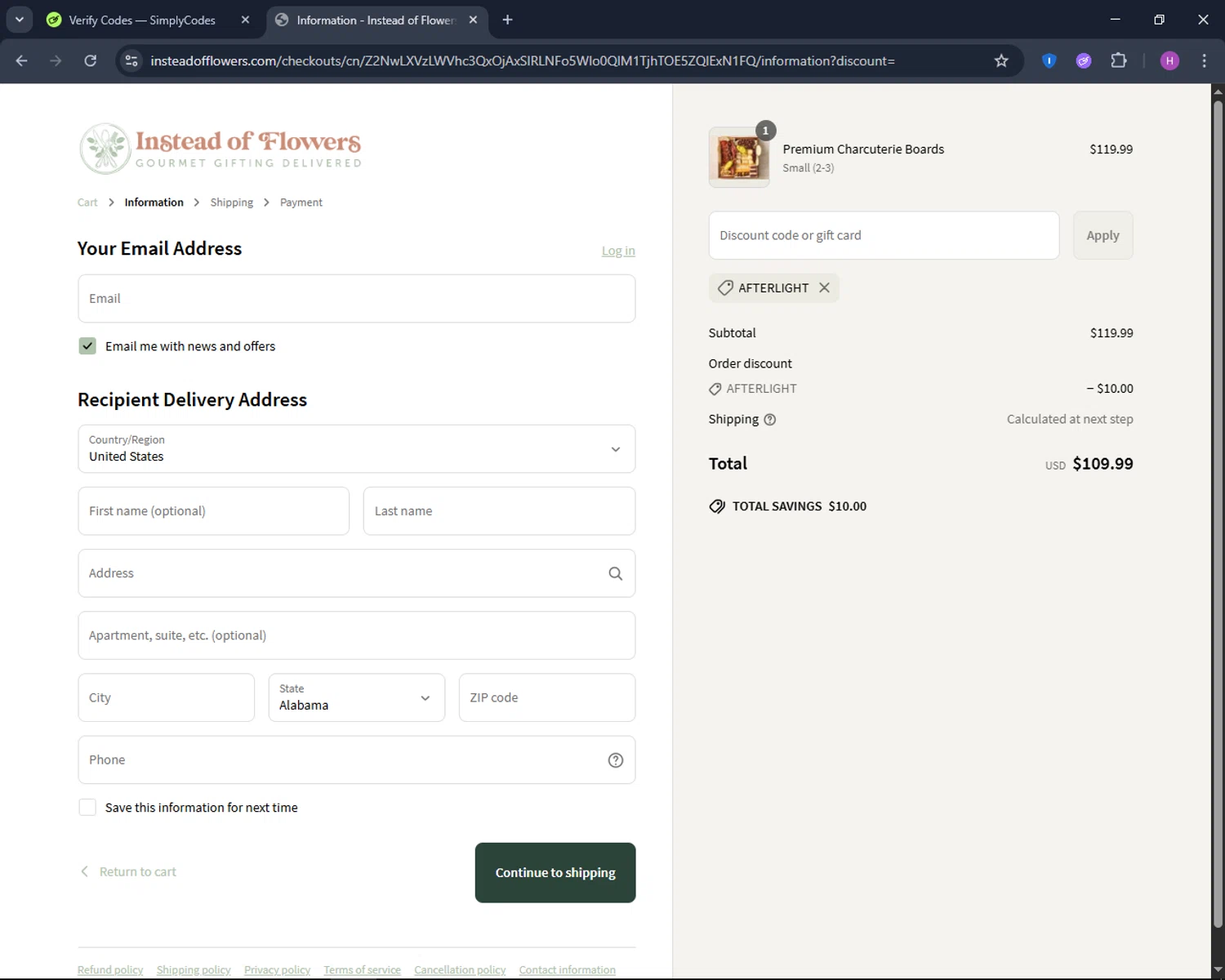Open the Privacy policy link
The image size is (1225, 980).
click(x=277, y=969)
